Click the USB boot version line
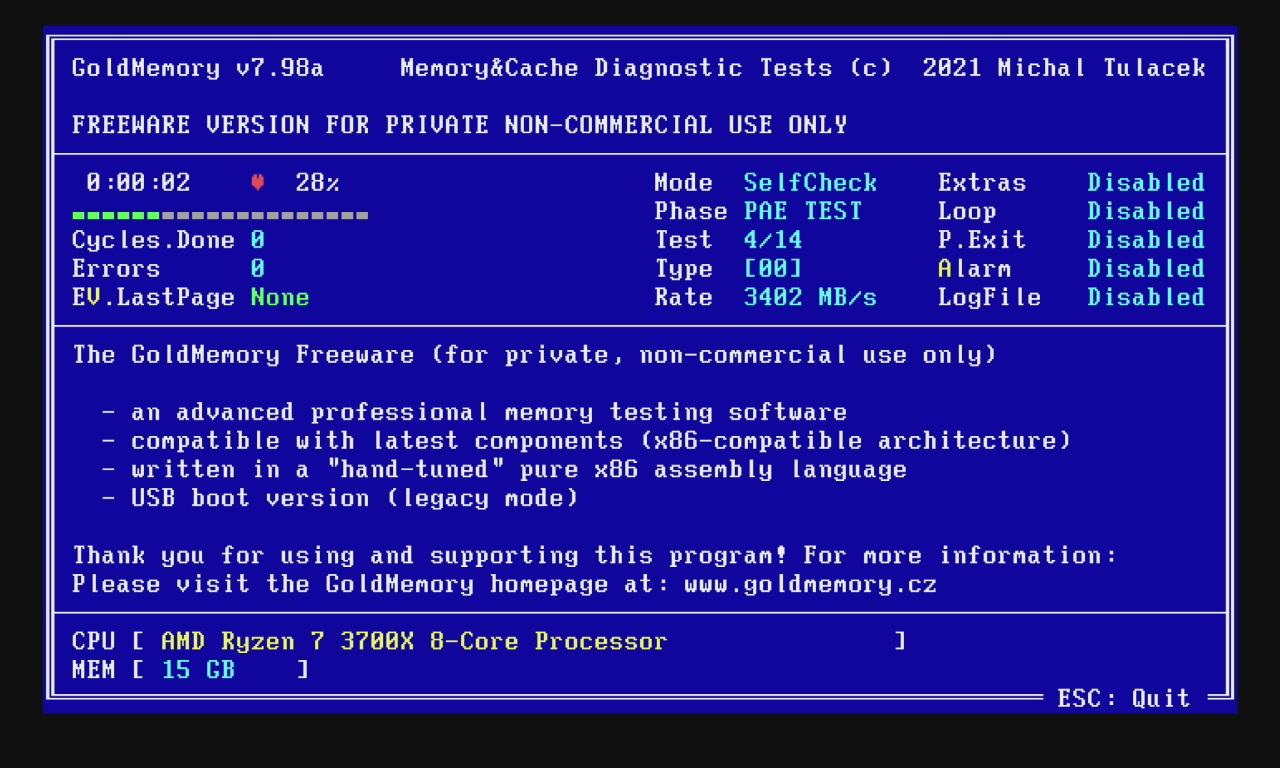 point(341,498)
